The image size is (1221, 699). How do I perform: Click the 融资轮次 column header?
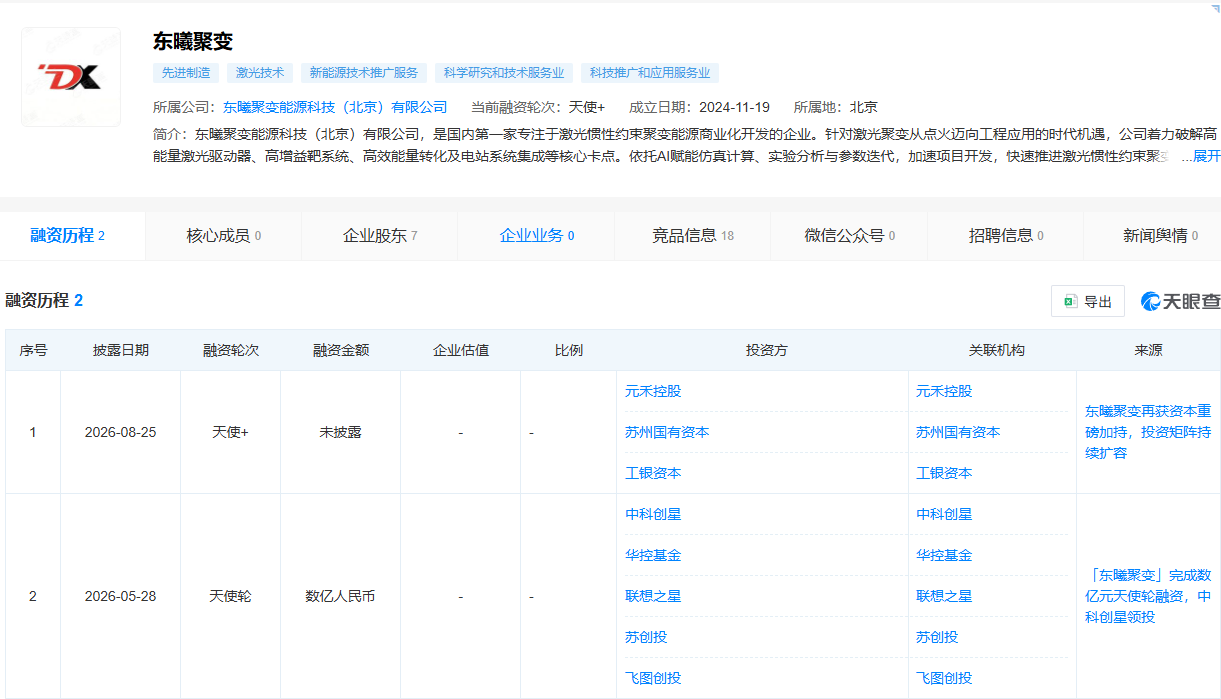231,350
